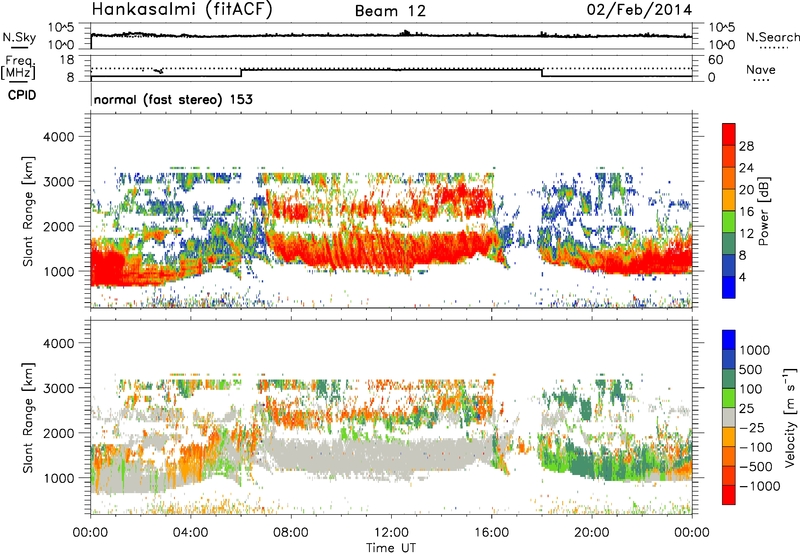Click the "500" tick on Velocity colorbar

pos(751,369)
